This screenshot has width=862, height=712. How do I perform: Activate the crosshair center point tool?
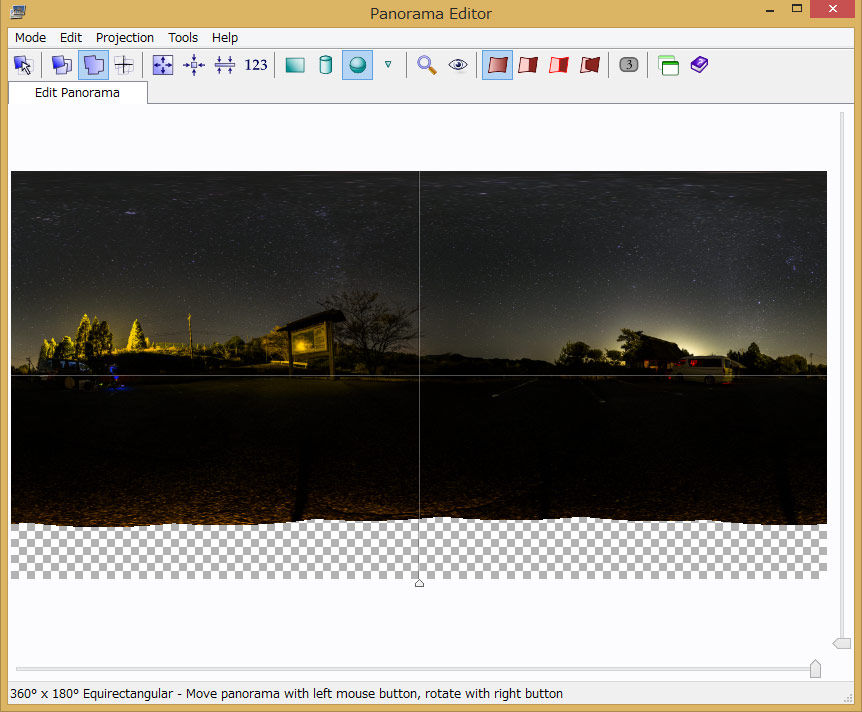tap(124, 65)
